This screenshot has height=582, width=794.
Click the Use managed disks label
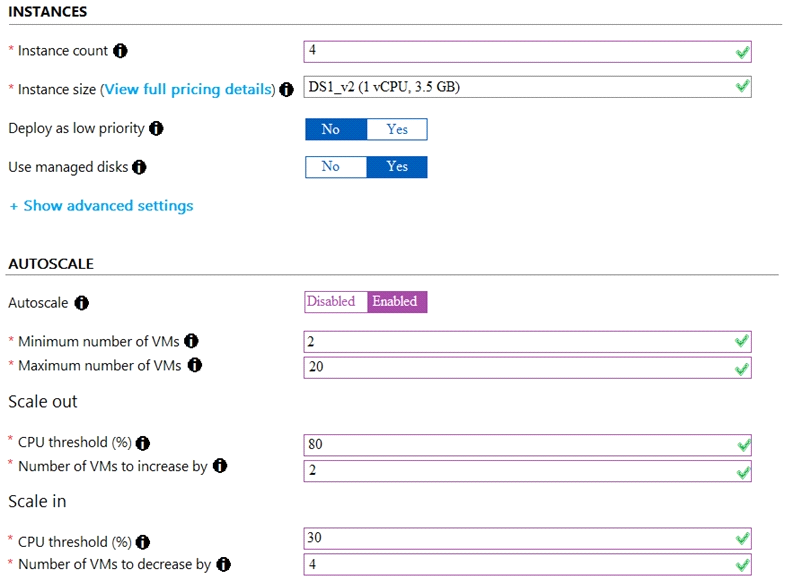click(x=68, y=167)
